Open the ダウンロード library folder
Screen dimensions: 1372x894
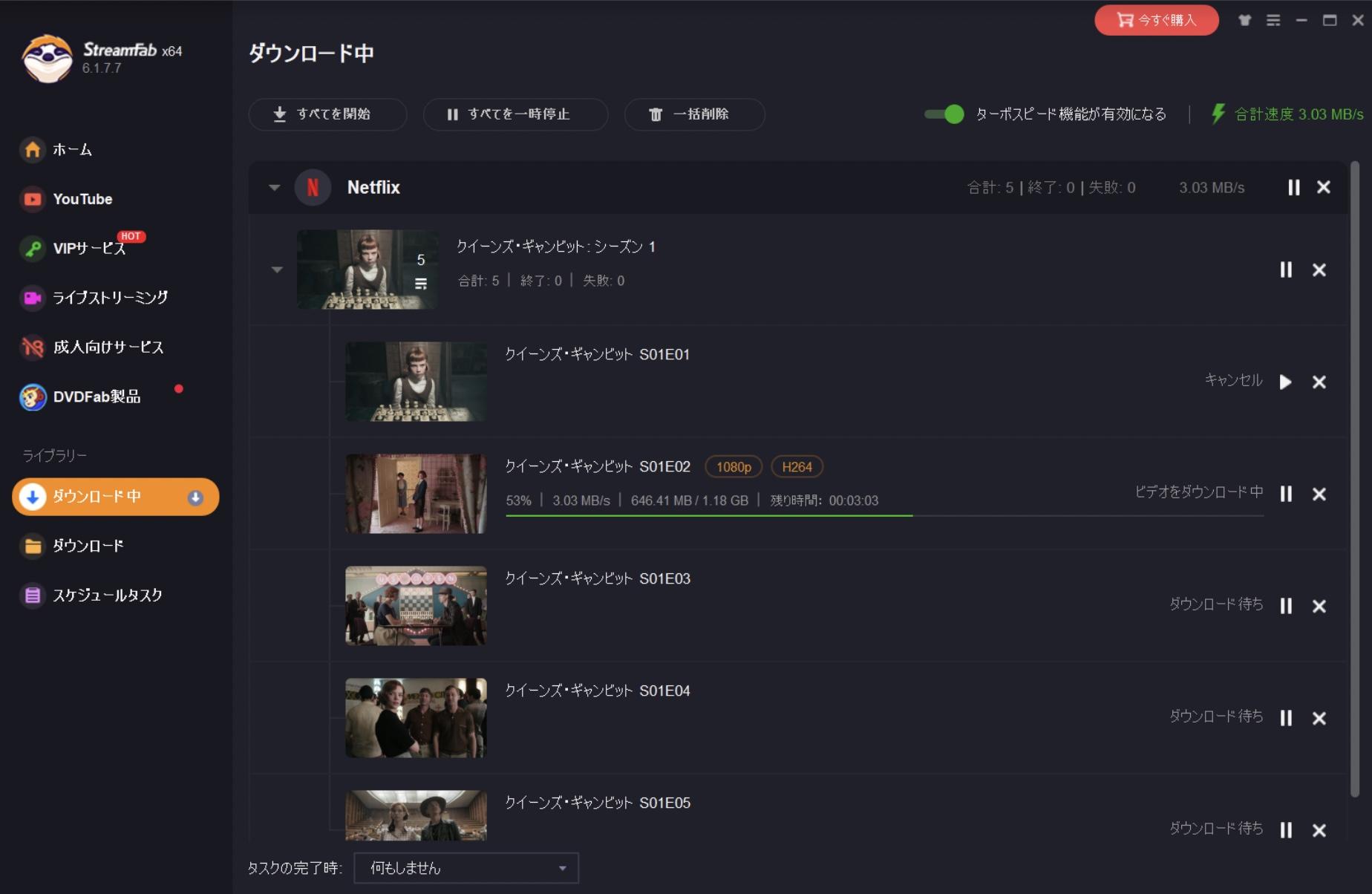pyautogui.click(x=73, y=546)
